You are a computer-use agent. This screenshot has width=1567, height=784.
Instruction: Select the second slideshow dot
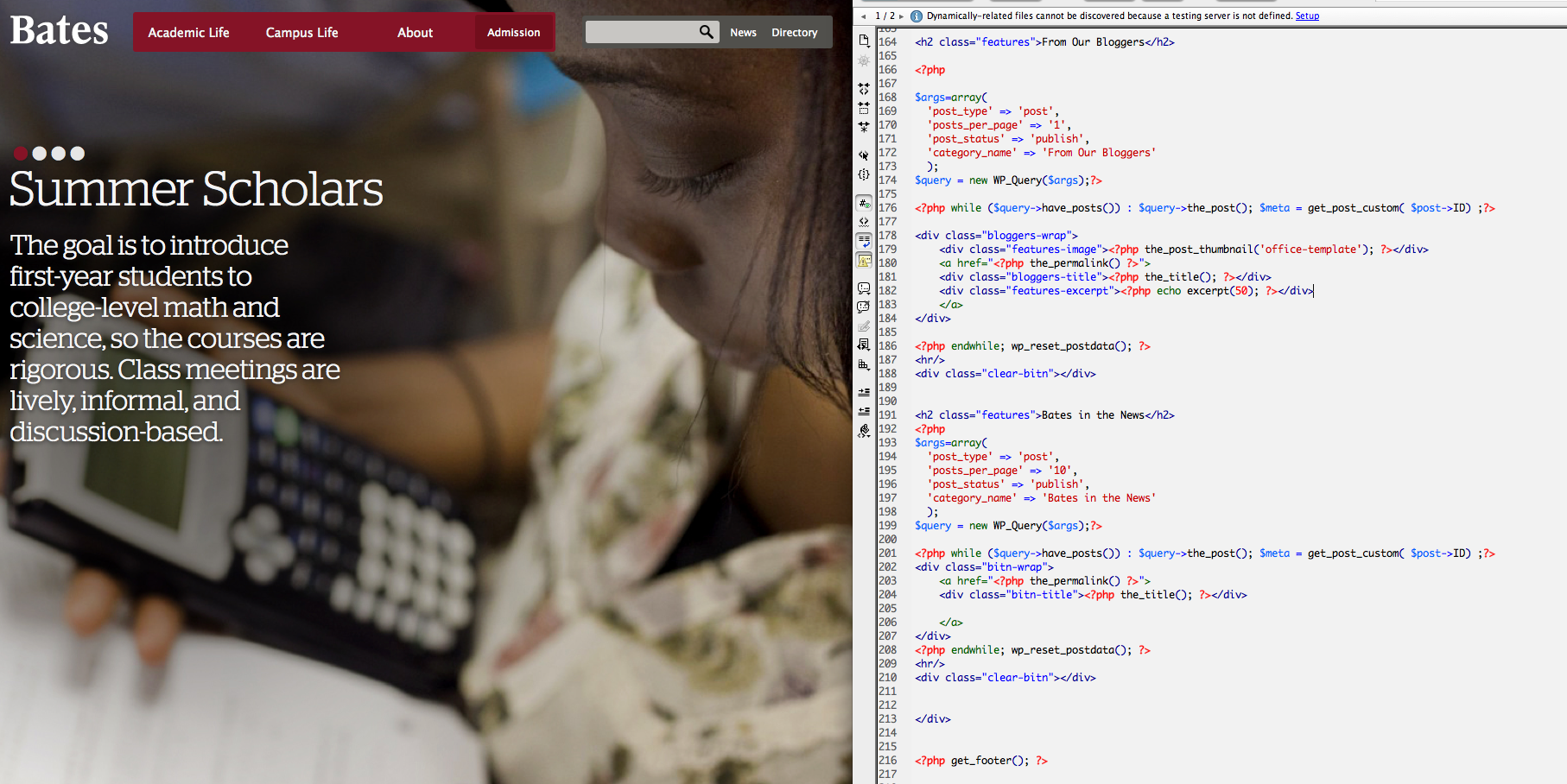point(39,154)
